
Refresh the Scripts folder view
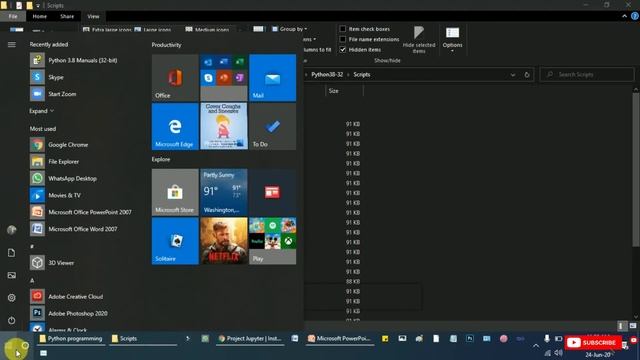527,75
